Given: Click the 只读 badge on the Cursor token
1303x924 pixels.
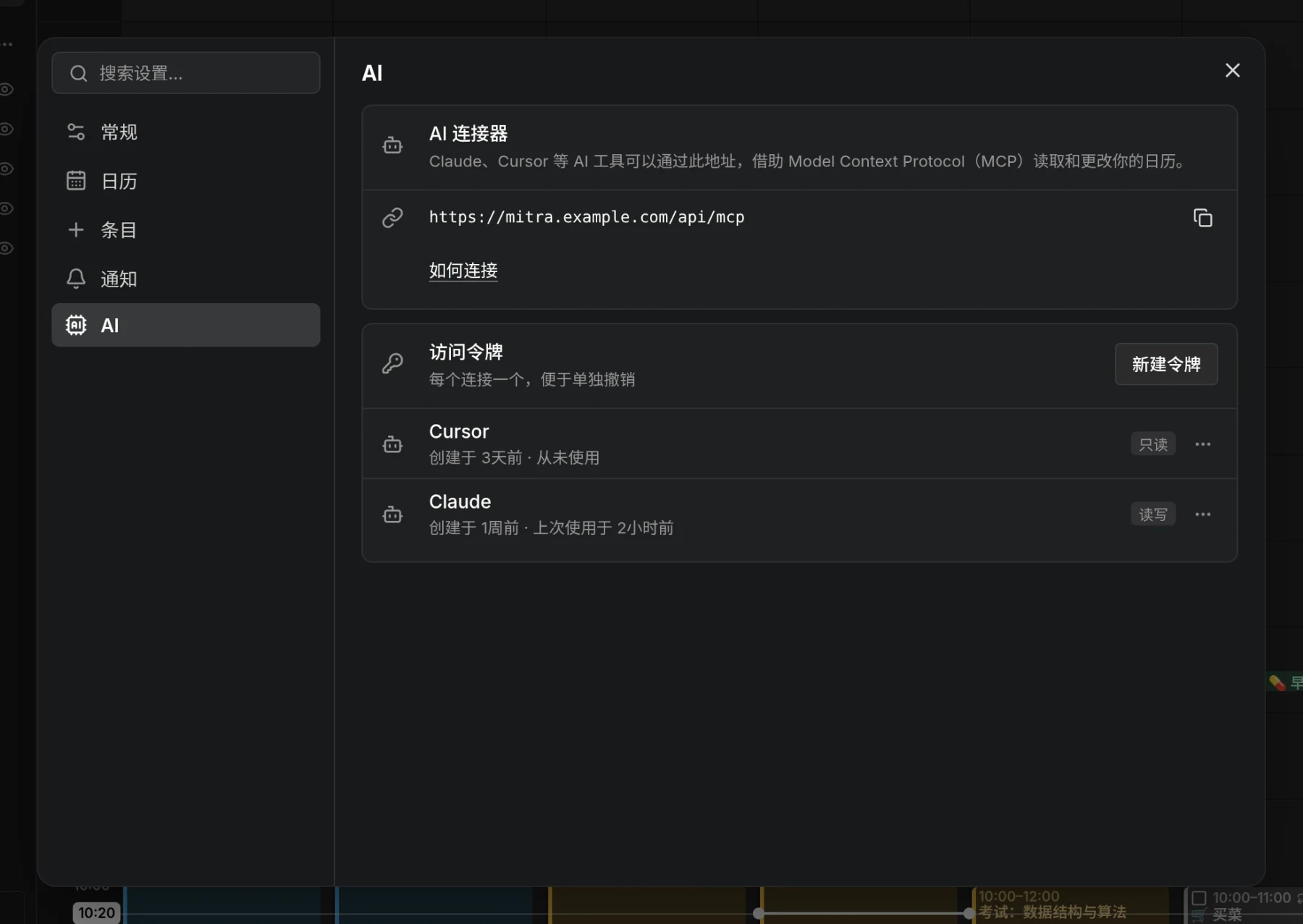Looking at the screenshot, I should 1152,444.
